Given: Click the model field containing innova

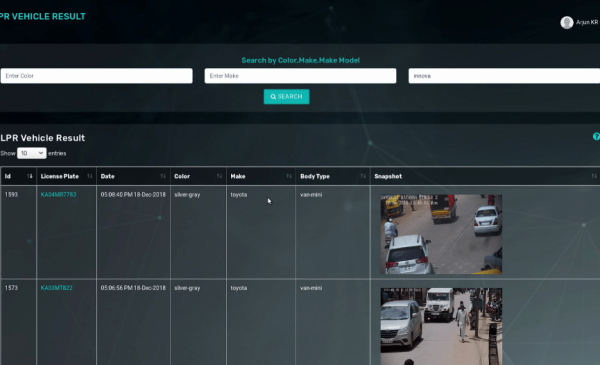Looking at the screenshot, I should (x=504, y=76).
